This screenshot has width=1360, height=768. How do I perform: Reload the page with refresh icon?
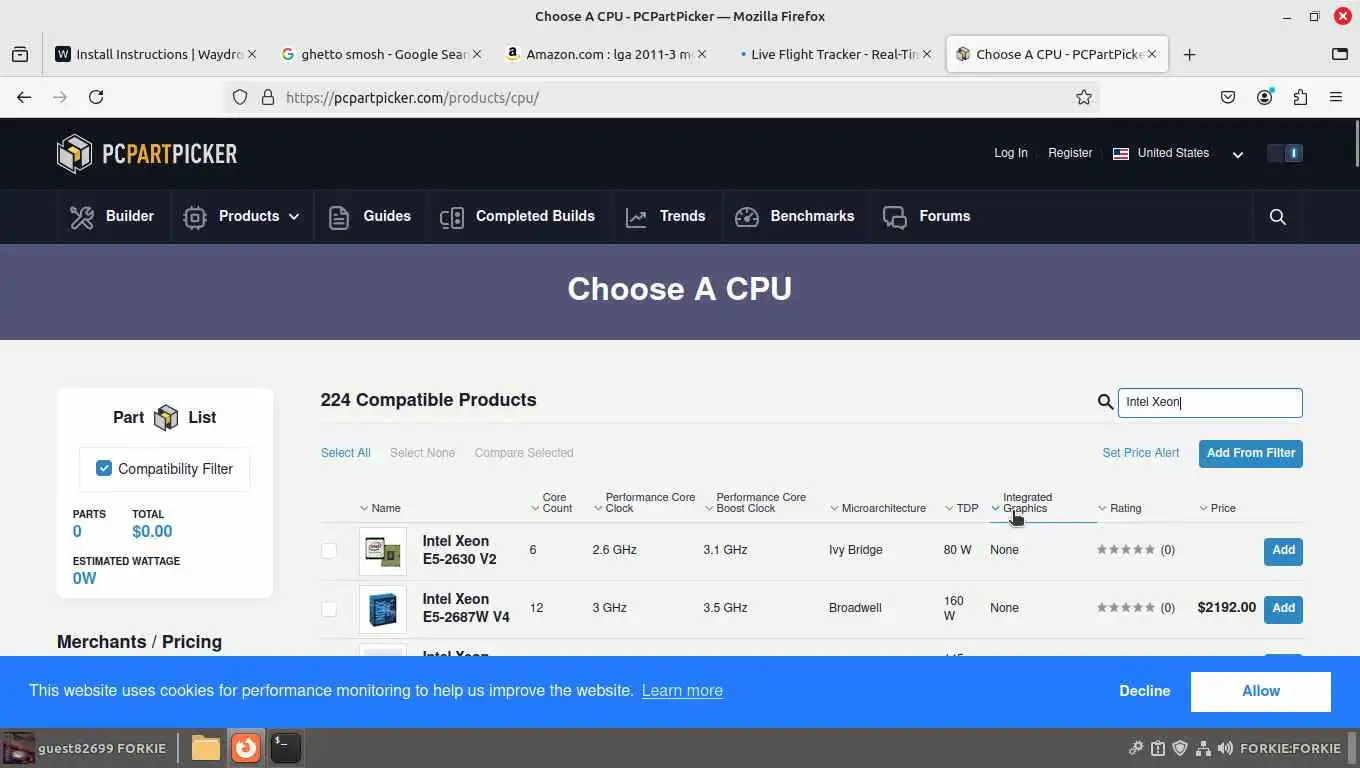tap(96, 97)
